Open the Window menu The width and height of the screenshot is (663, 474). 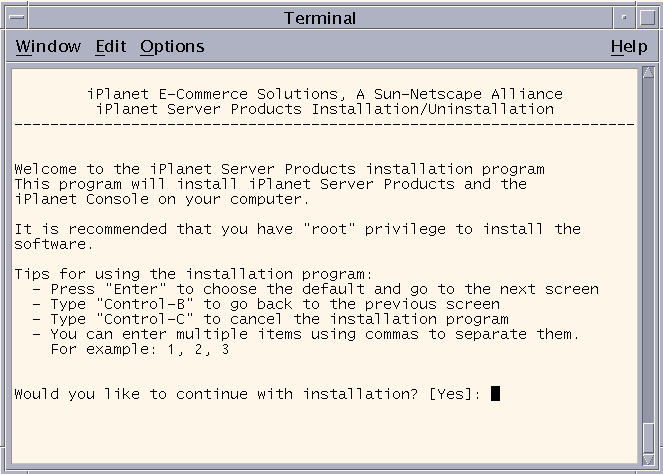pyautogui.click(x=48, y=46)
